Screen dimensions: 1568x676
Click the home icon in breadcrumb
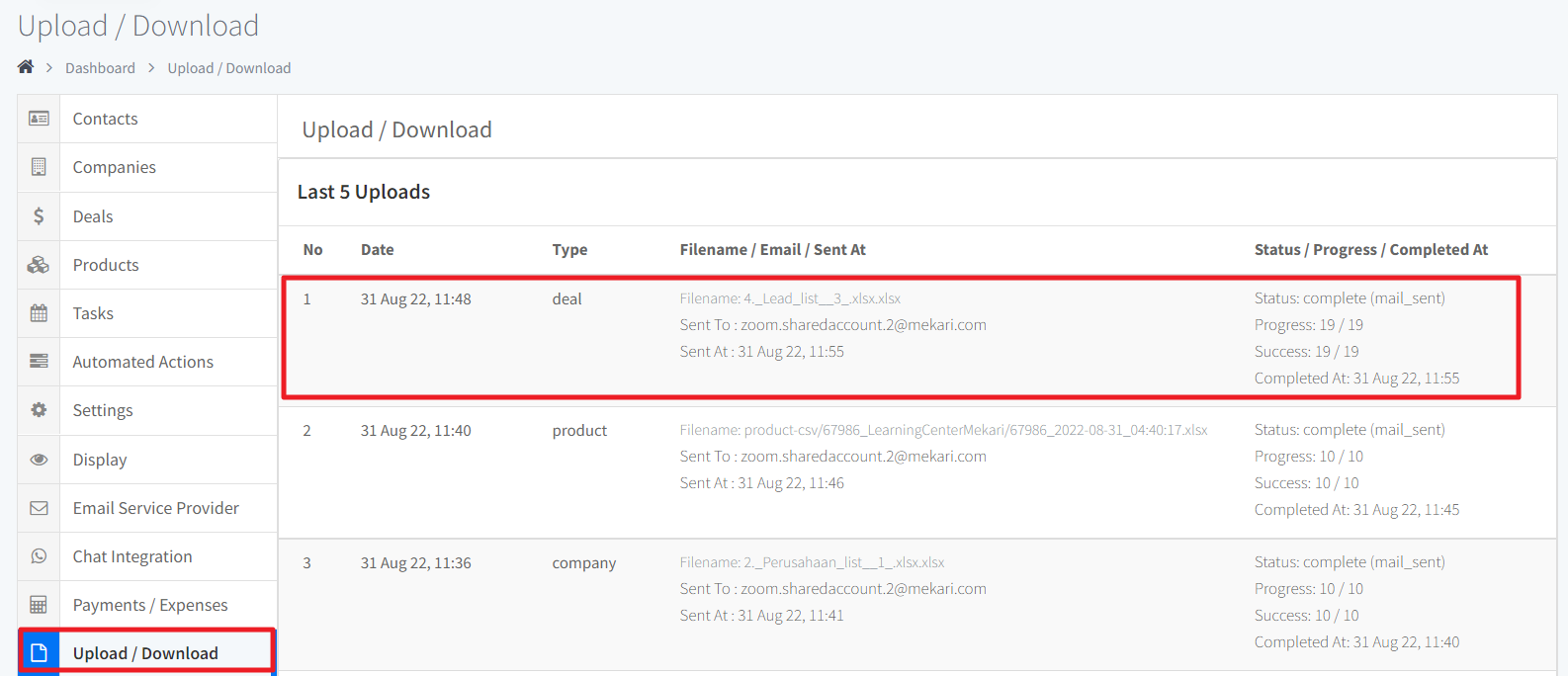(26, 67)
